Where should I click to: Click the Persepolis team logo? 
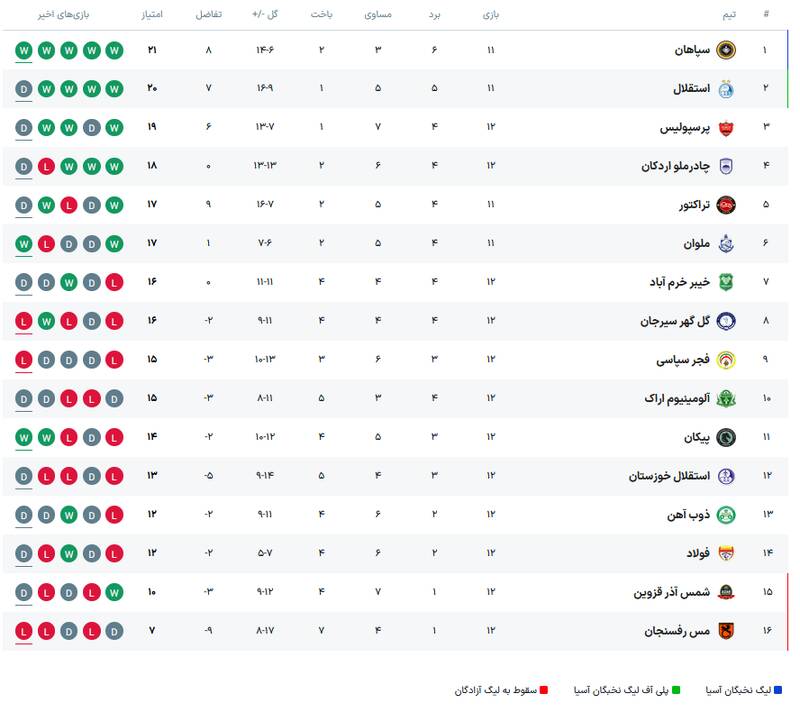point(726,127)
